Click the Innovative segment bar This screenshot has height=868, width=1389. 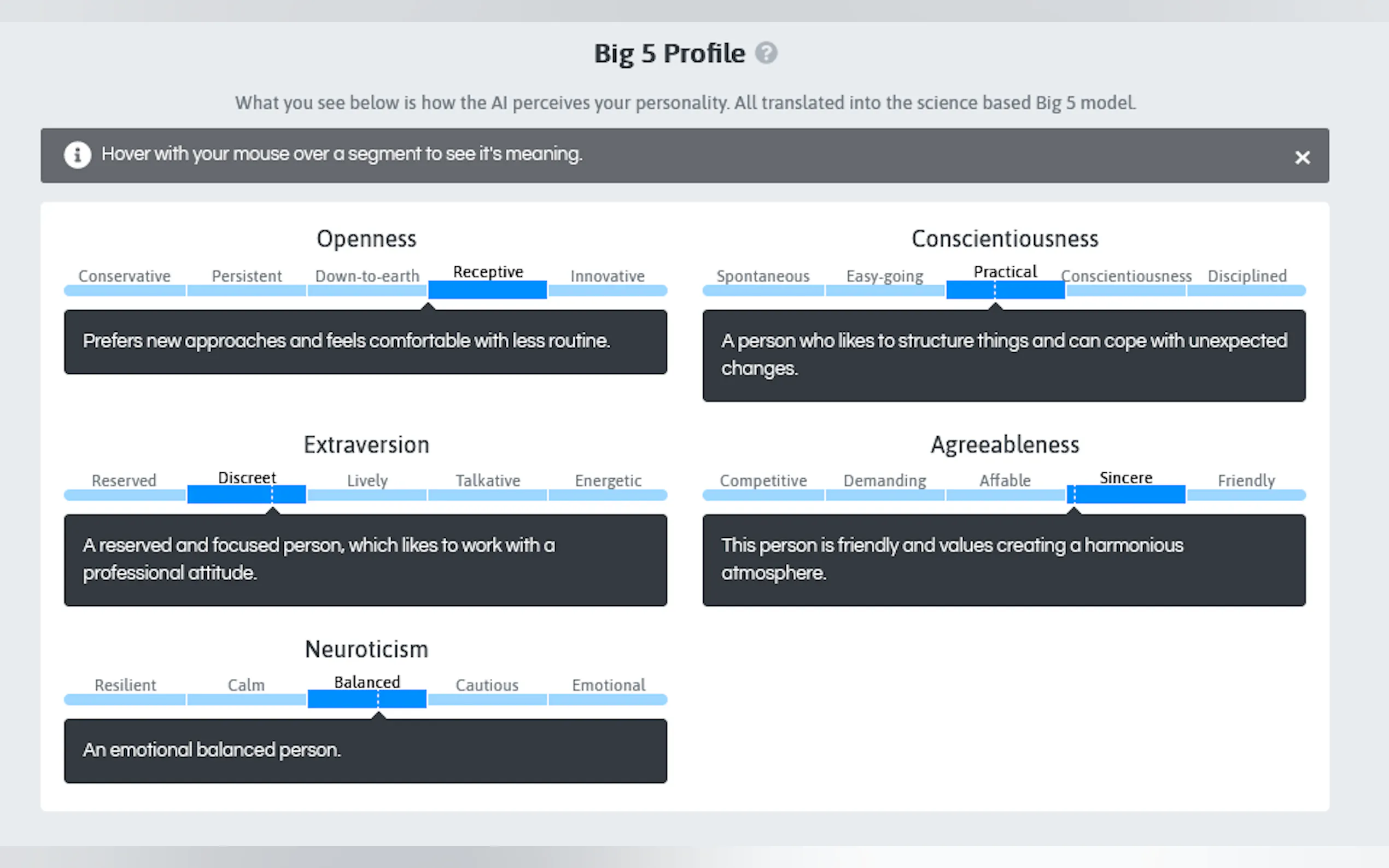(x=608, y=290)
